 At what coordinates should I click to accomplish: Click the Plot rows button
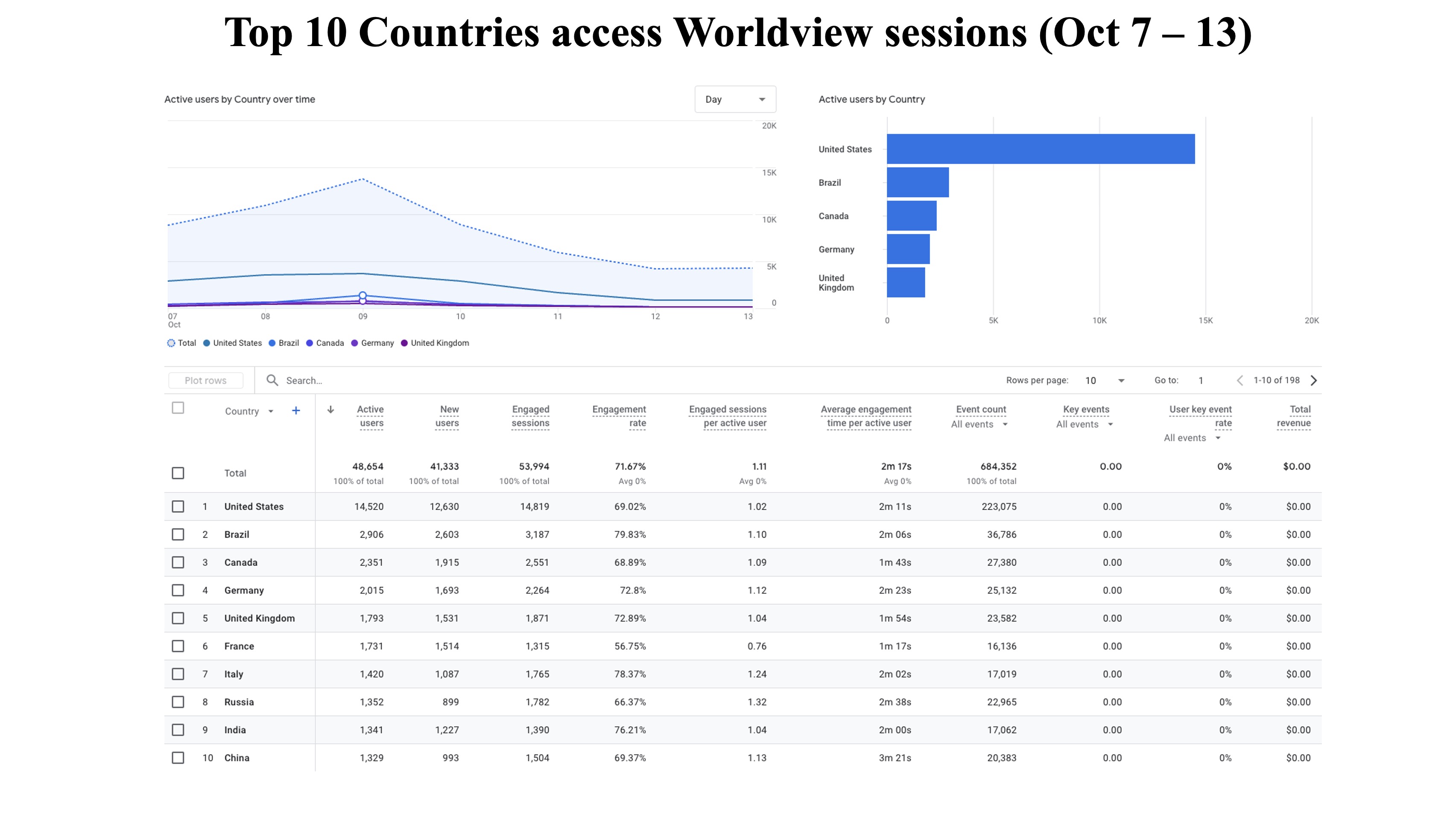[206, 380]
